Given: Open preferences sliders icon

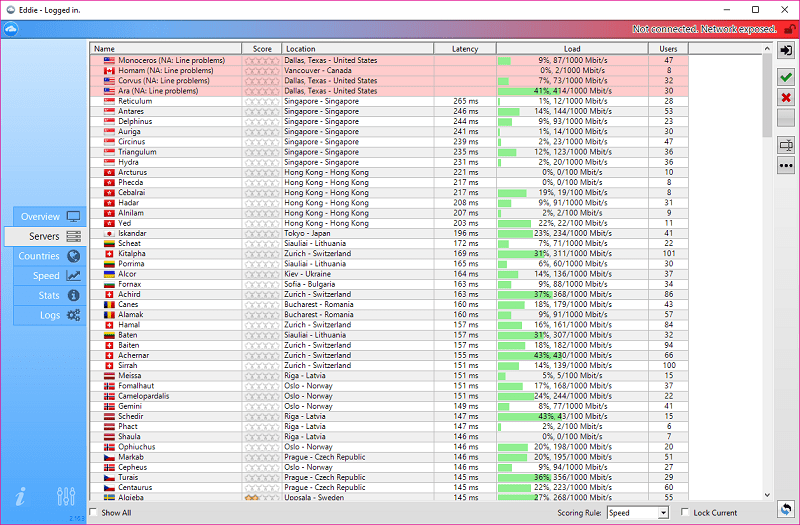Looking at the screenshot, I should tap(66, 496).
